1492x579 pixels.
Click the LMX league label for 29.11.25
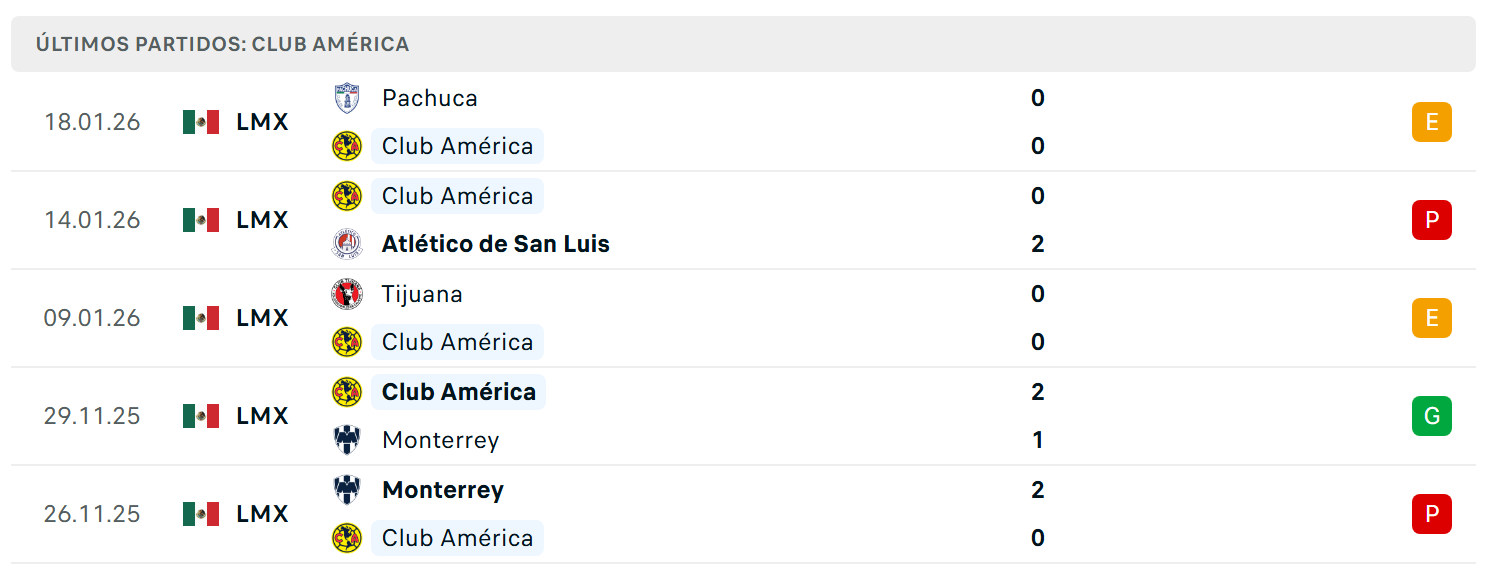263,416
